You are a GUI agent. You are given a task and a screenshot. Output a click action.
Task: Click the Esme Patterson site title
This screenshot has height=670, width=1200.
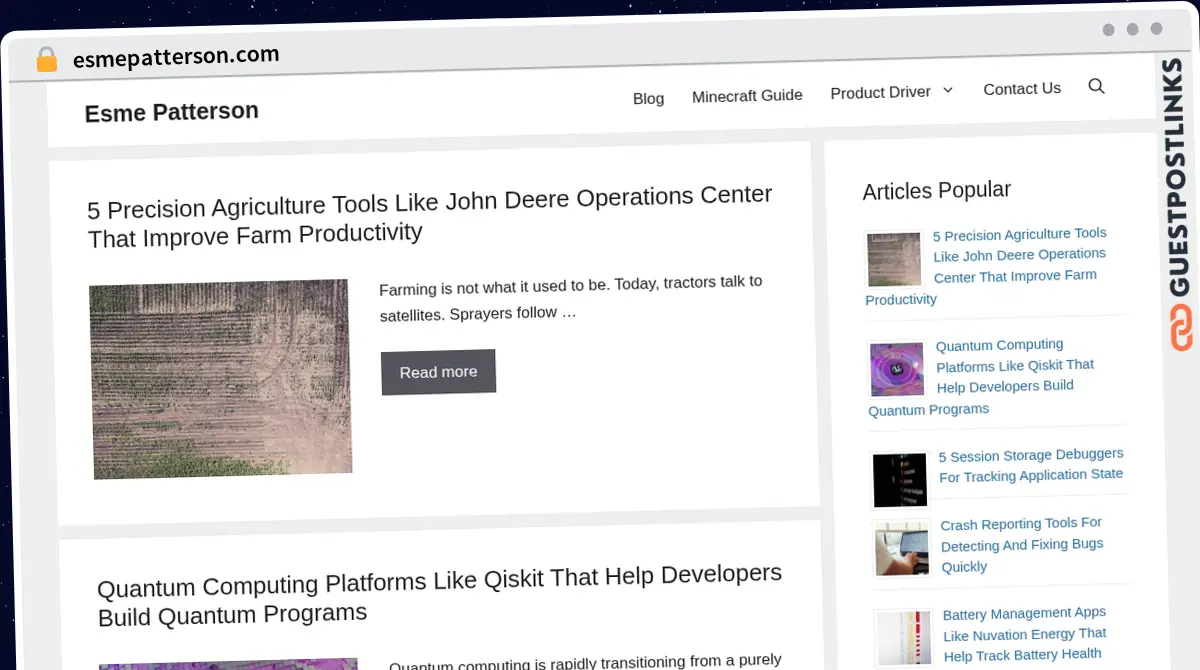pos(172,112)
